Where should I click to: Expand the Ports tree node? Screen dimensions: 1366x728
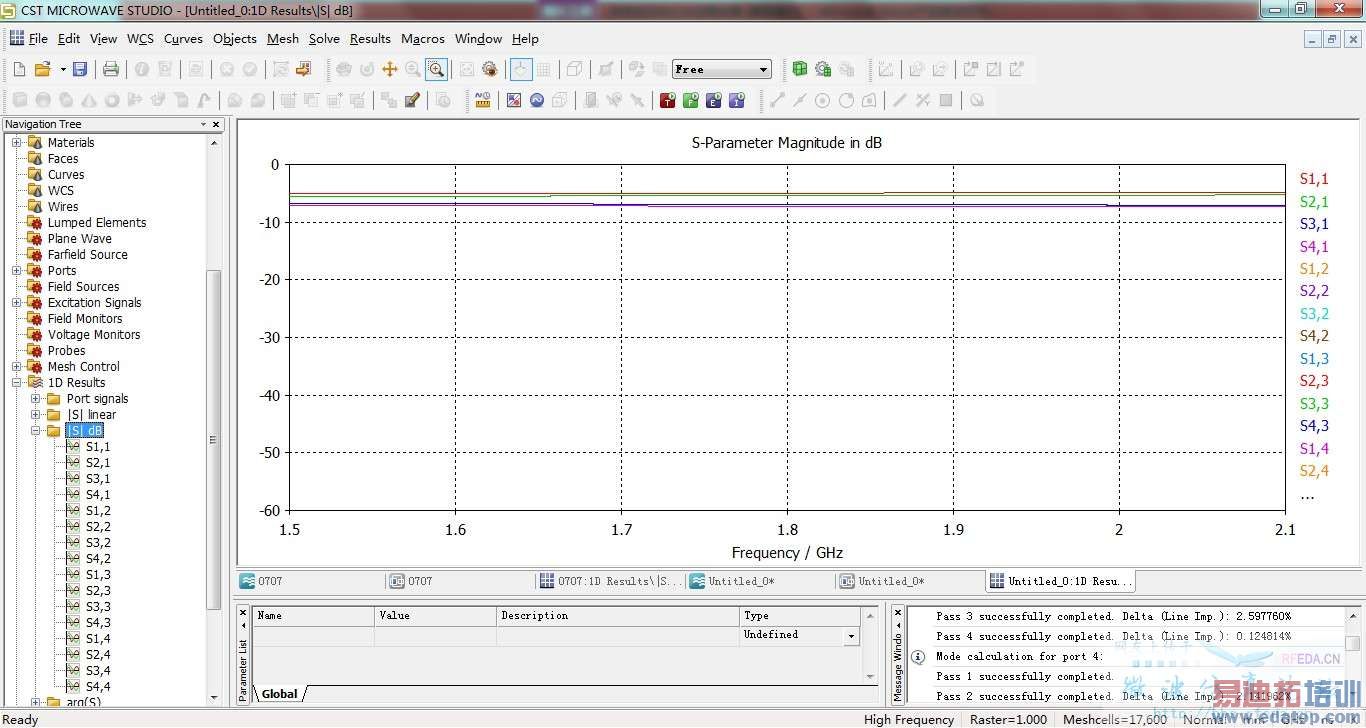click(x=17, y=271)
